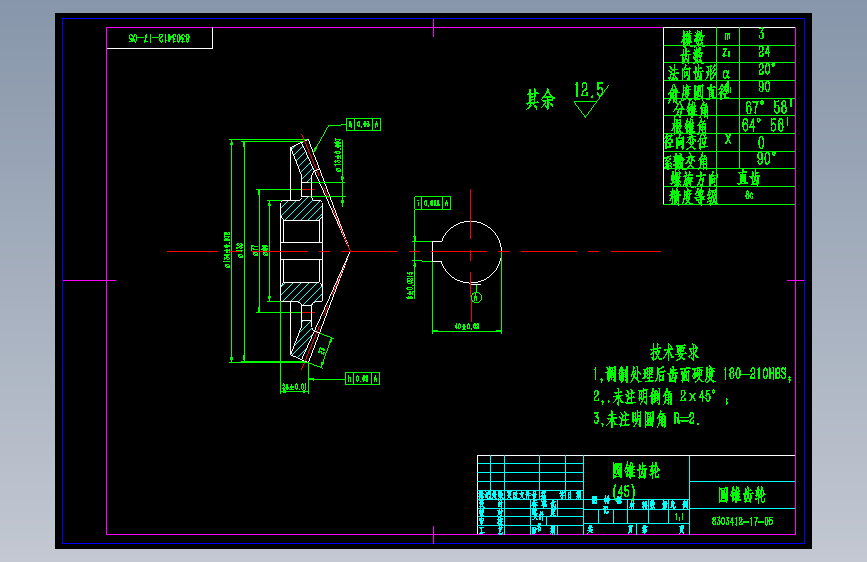Click the datum A circle under the bore
The image size is (867, 562).
476,298
